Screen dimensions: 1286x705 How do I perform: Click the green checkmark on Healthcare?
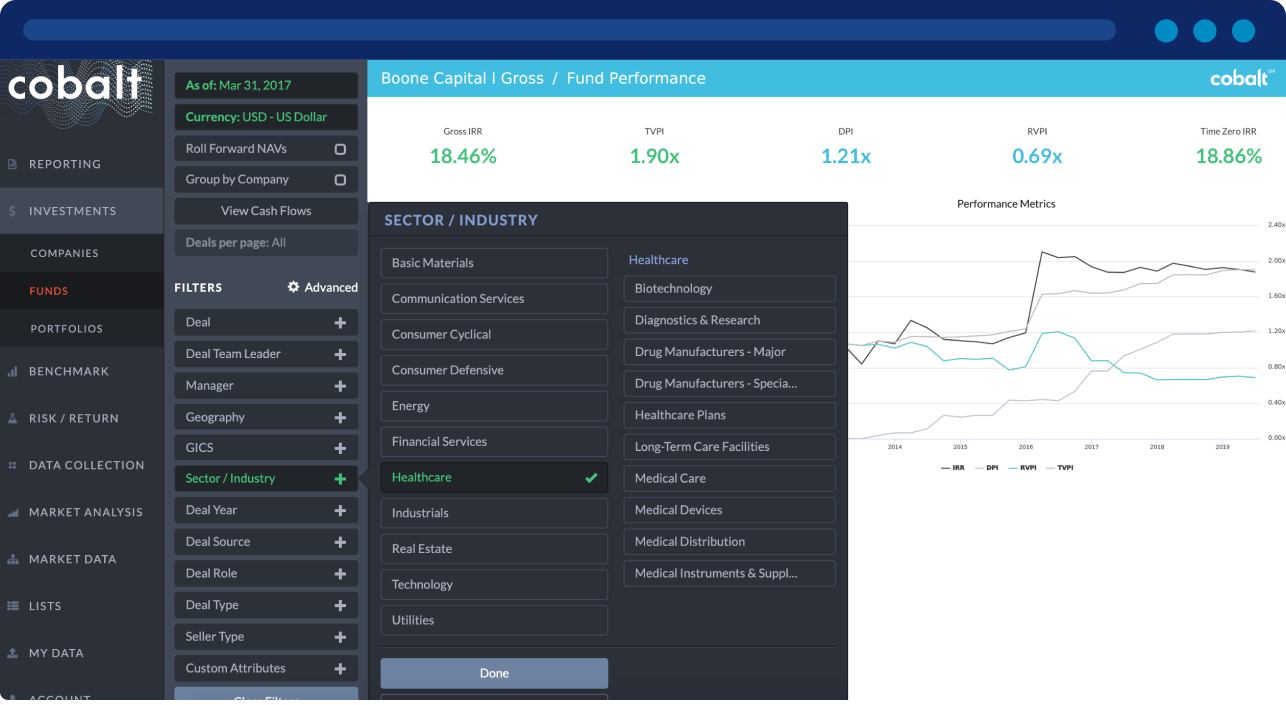click(591, 478)
